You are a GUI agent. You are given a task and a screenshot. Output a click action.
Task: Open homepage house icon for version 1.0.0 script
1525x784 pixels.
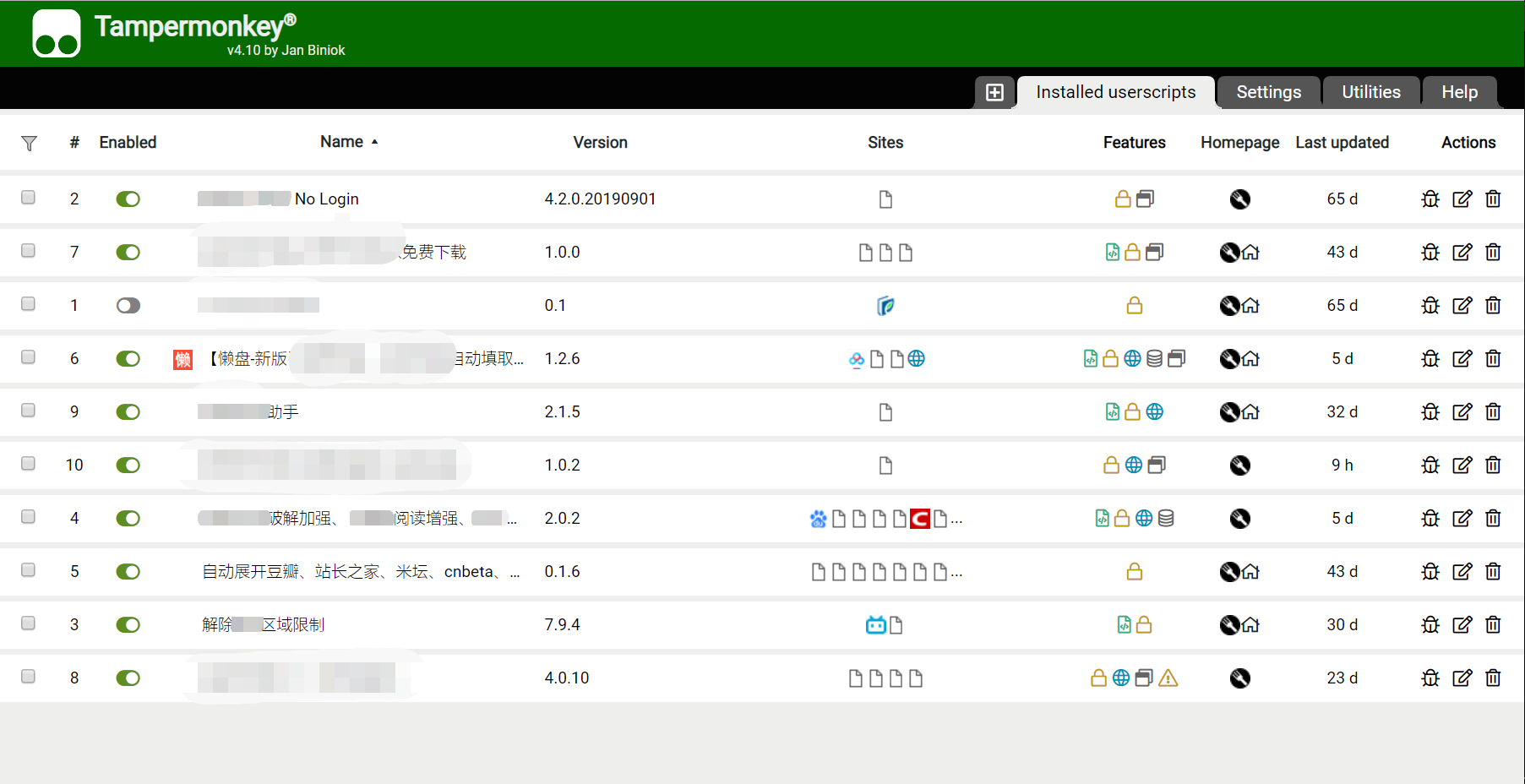tap(1250, 253)
